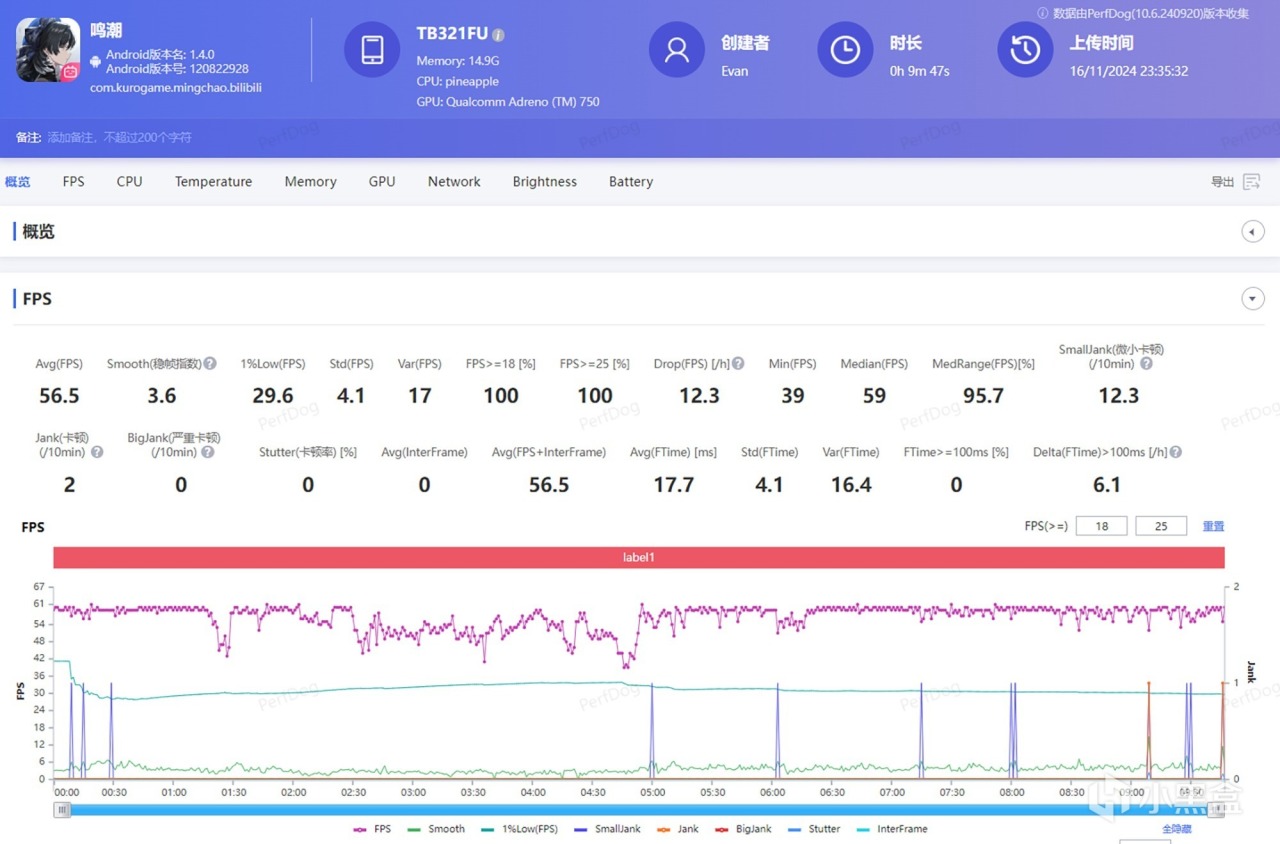This screenshot has height=844, width=1280.
Task: Click the export (导出) icon
Action: (x=1251, y=182)
